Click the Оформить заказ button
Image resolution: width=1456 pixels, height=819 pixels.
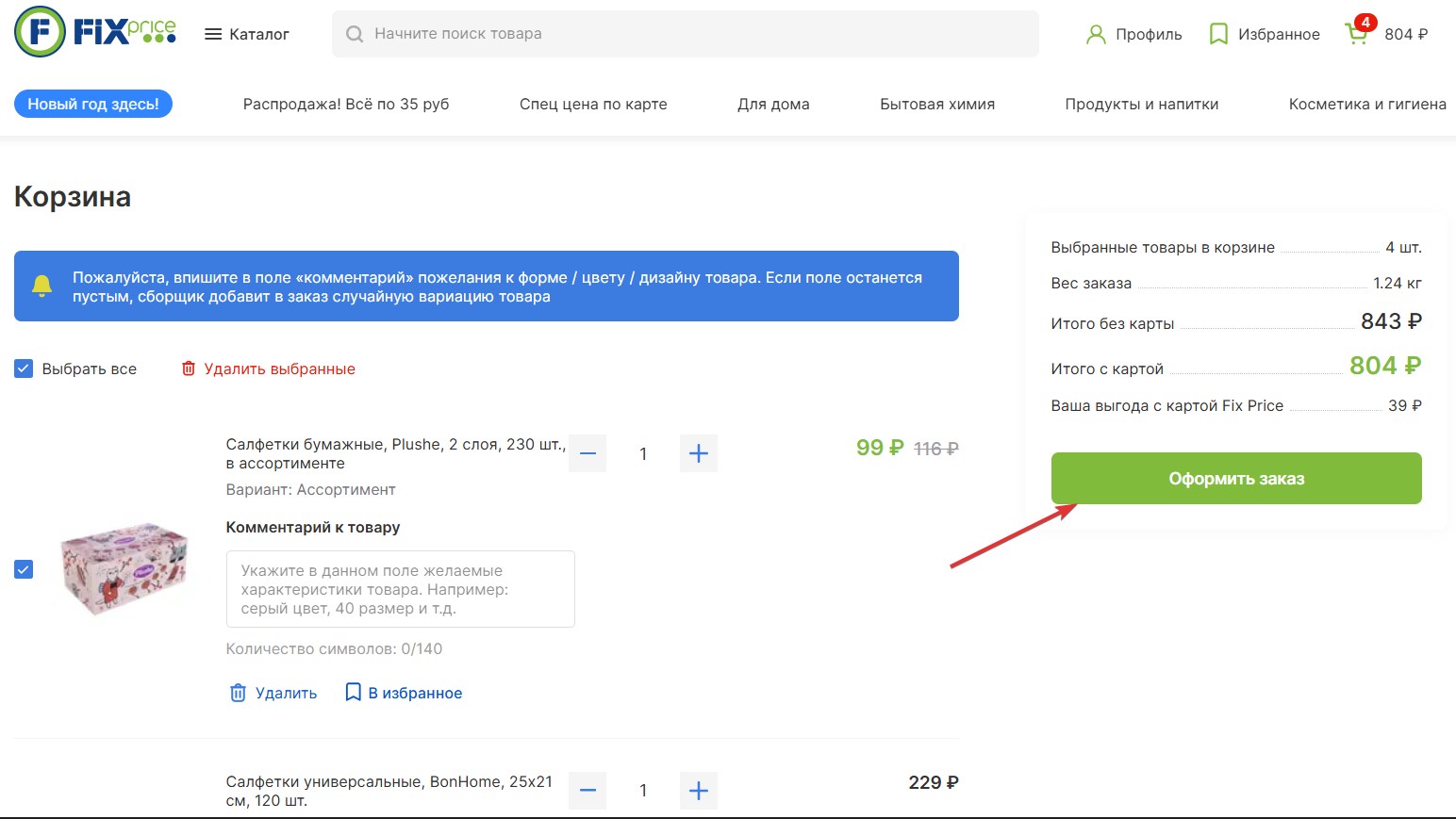click(x=1236, y=478)
